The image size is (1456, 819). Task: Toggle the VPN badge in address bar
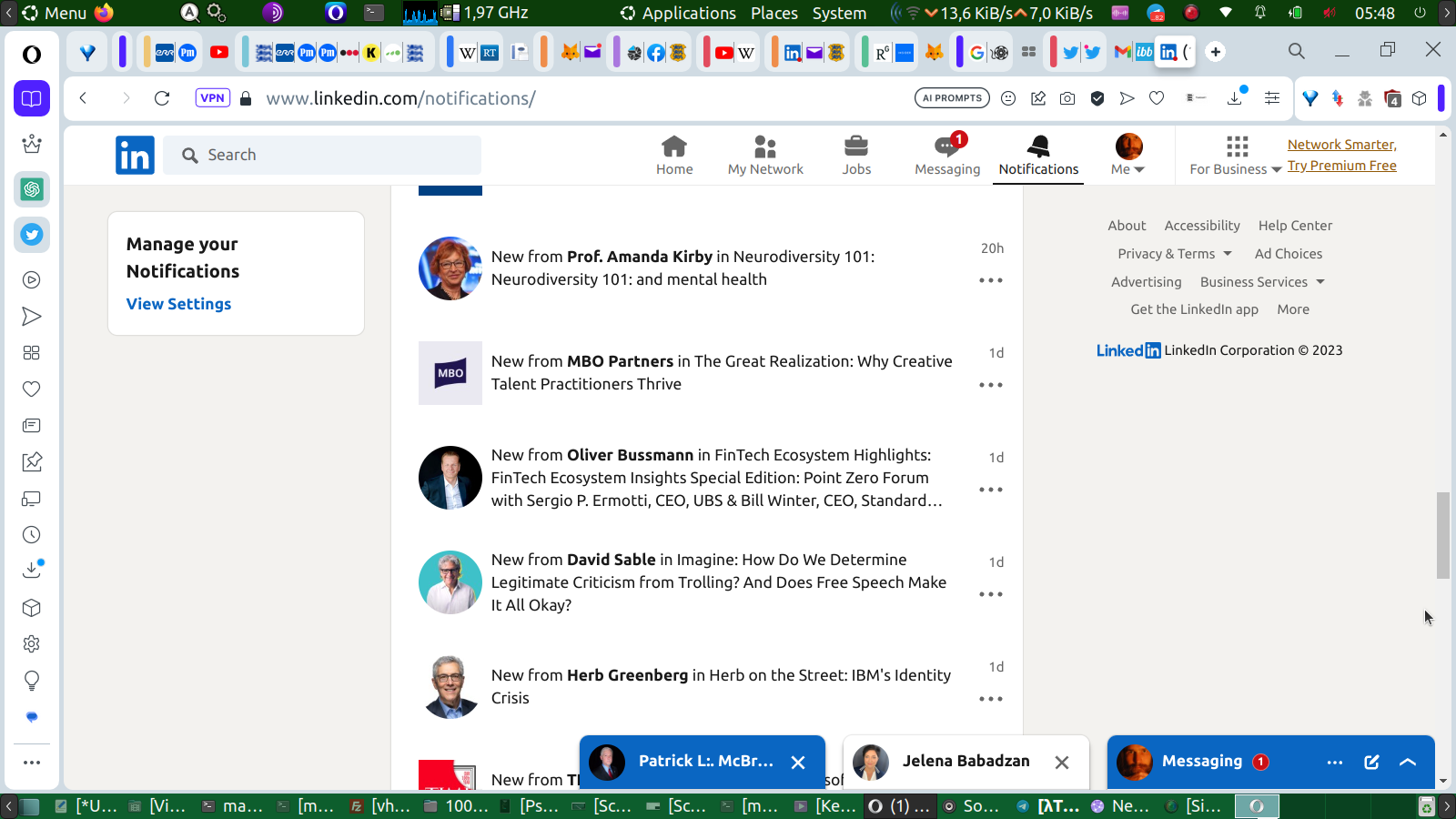click(213, 98)
